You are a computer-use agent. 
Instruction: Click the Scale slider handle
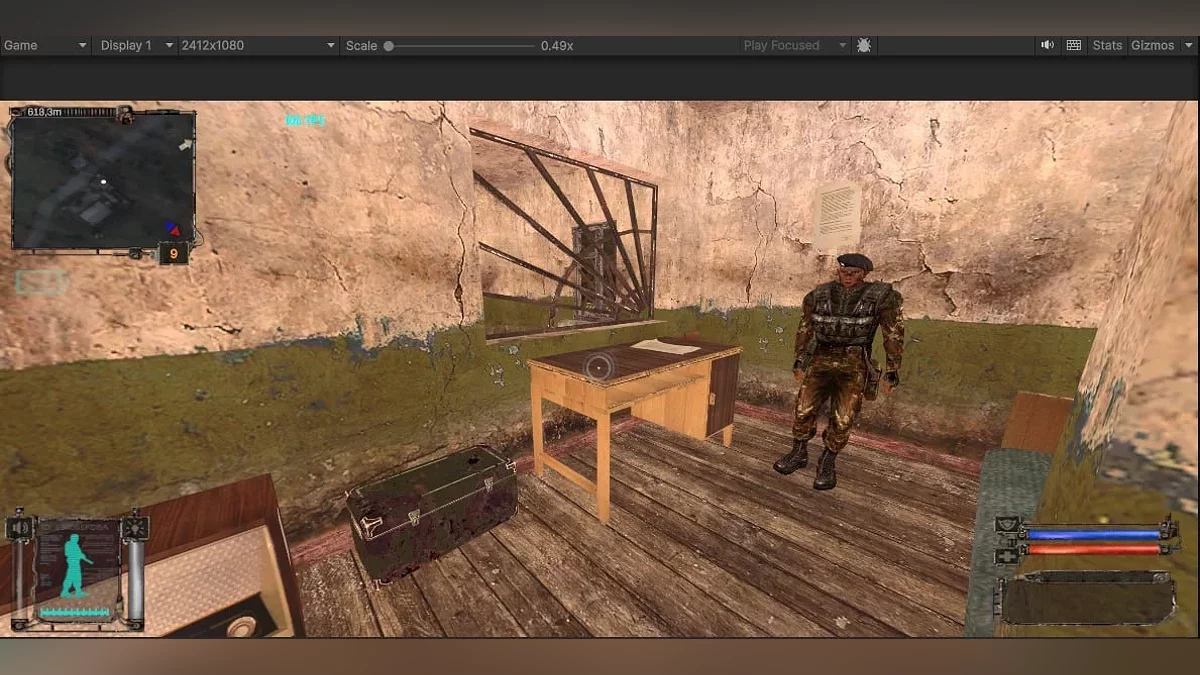tap(388, 45)
